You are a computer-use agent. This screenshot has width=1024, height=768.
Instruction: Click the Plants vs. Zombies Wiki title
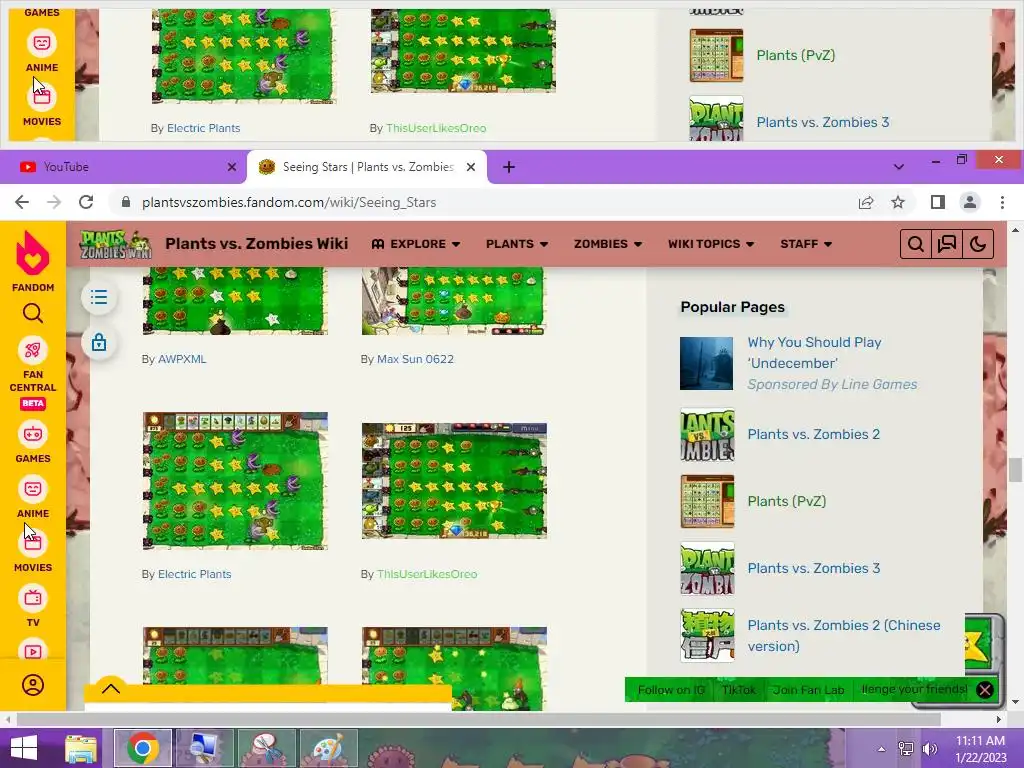point(257,244)
